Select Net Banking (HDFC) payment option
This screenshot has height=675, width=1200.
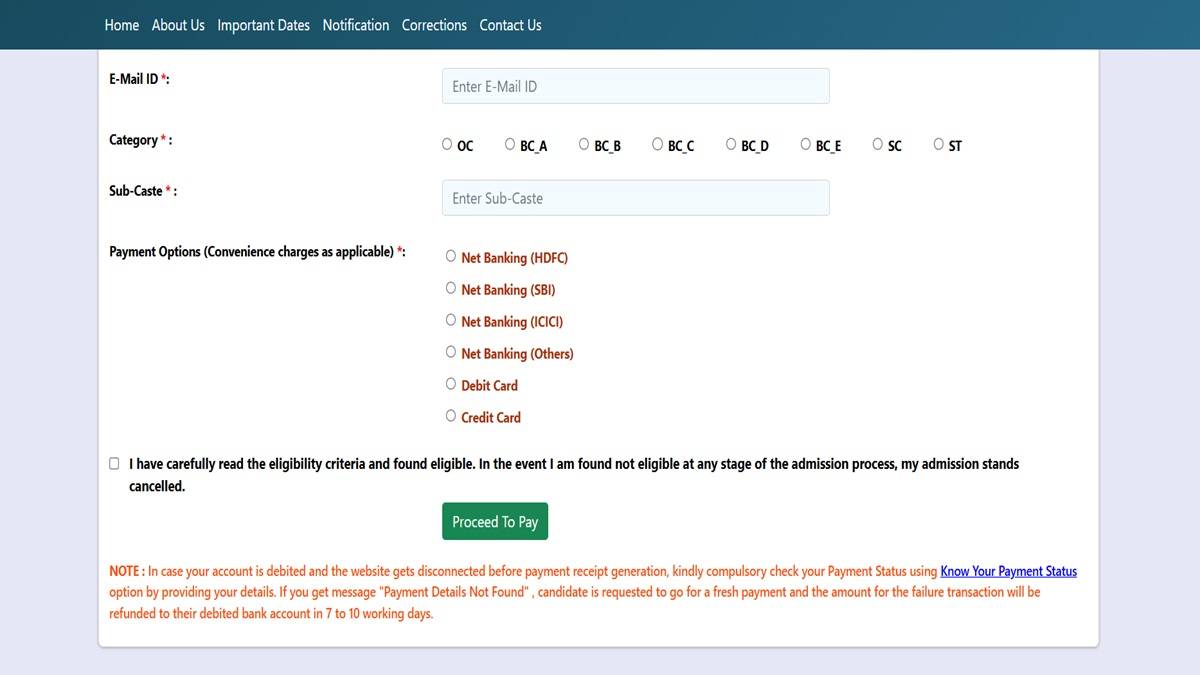pos(451,256)
